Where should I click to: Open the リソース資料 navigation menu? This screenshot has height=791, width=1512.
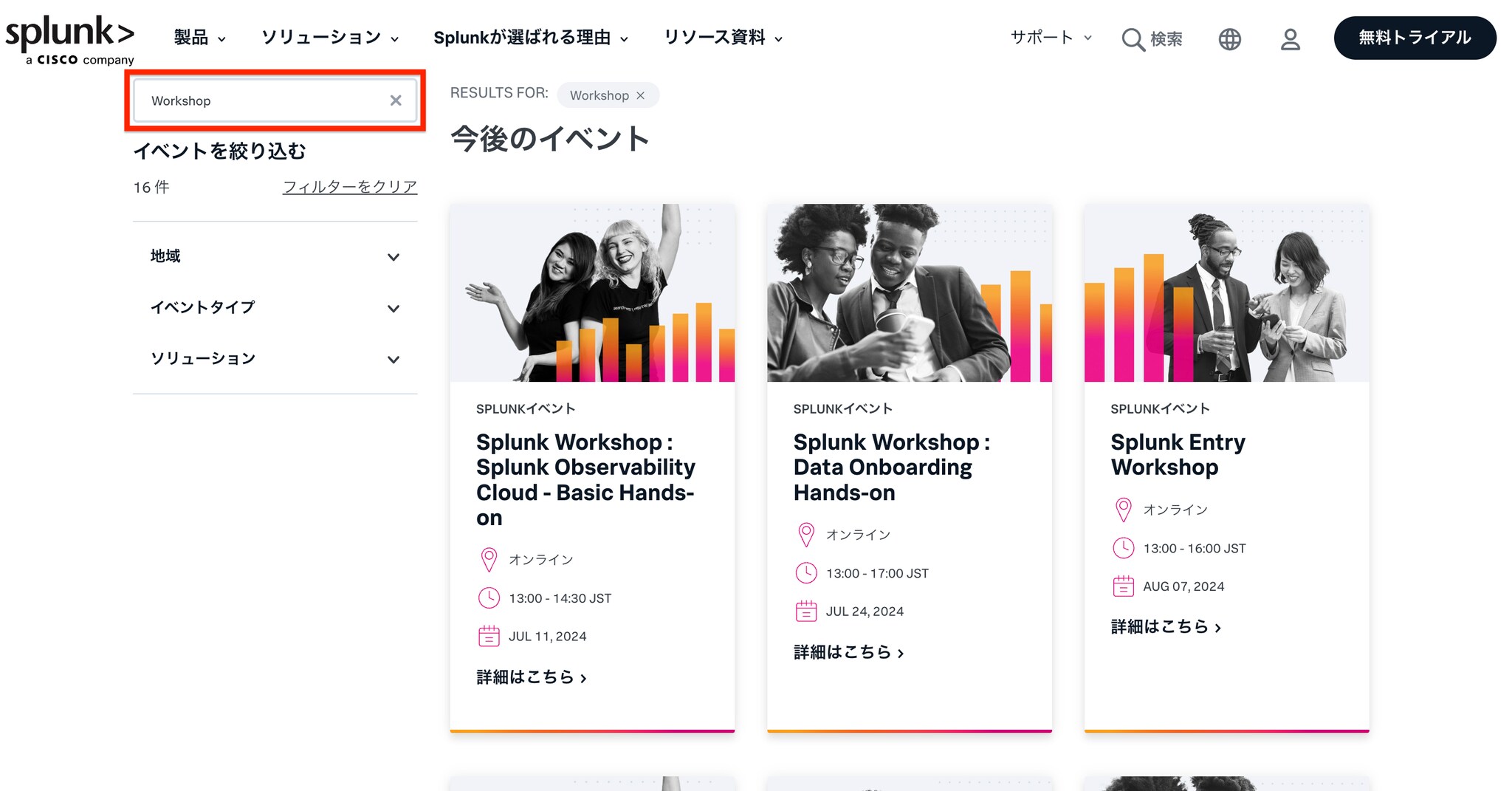[x=723, y=38]
